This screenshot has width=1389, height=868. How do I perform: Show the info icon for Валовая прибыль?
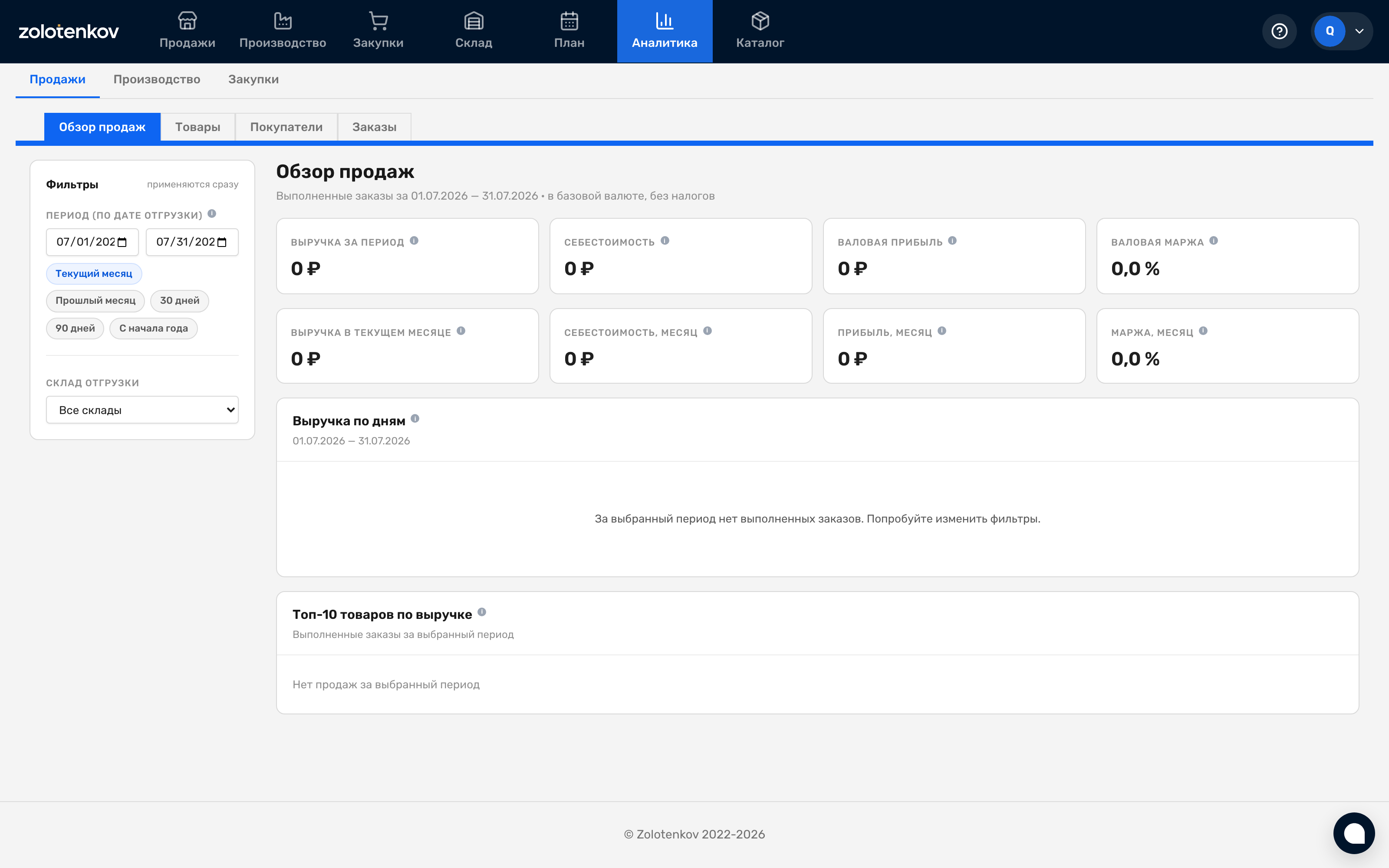click(952, 240)
